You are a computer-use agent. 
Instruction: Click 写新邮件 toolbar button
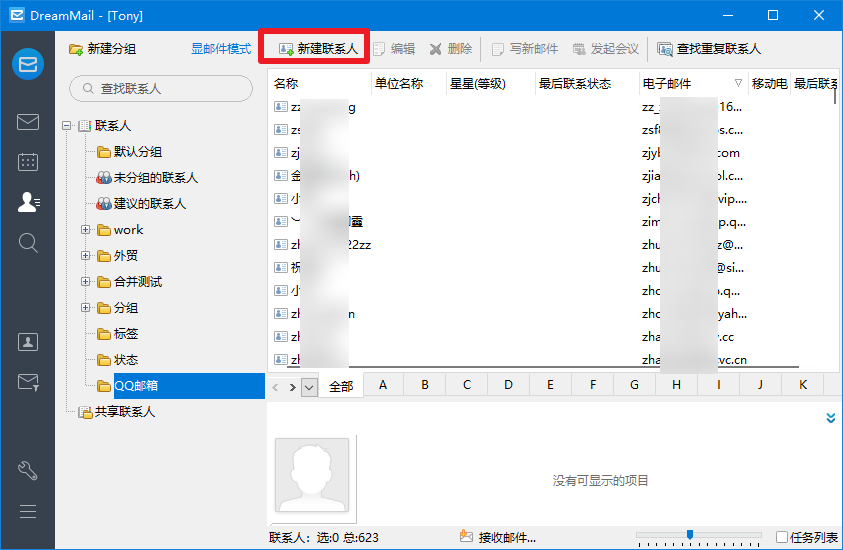pos(525,49)
